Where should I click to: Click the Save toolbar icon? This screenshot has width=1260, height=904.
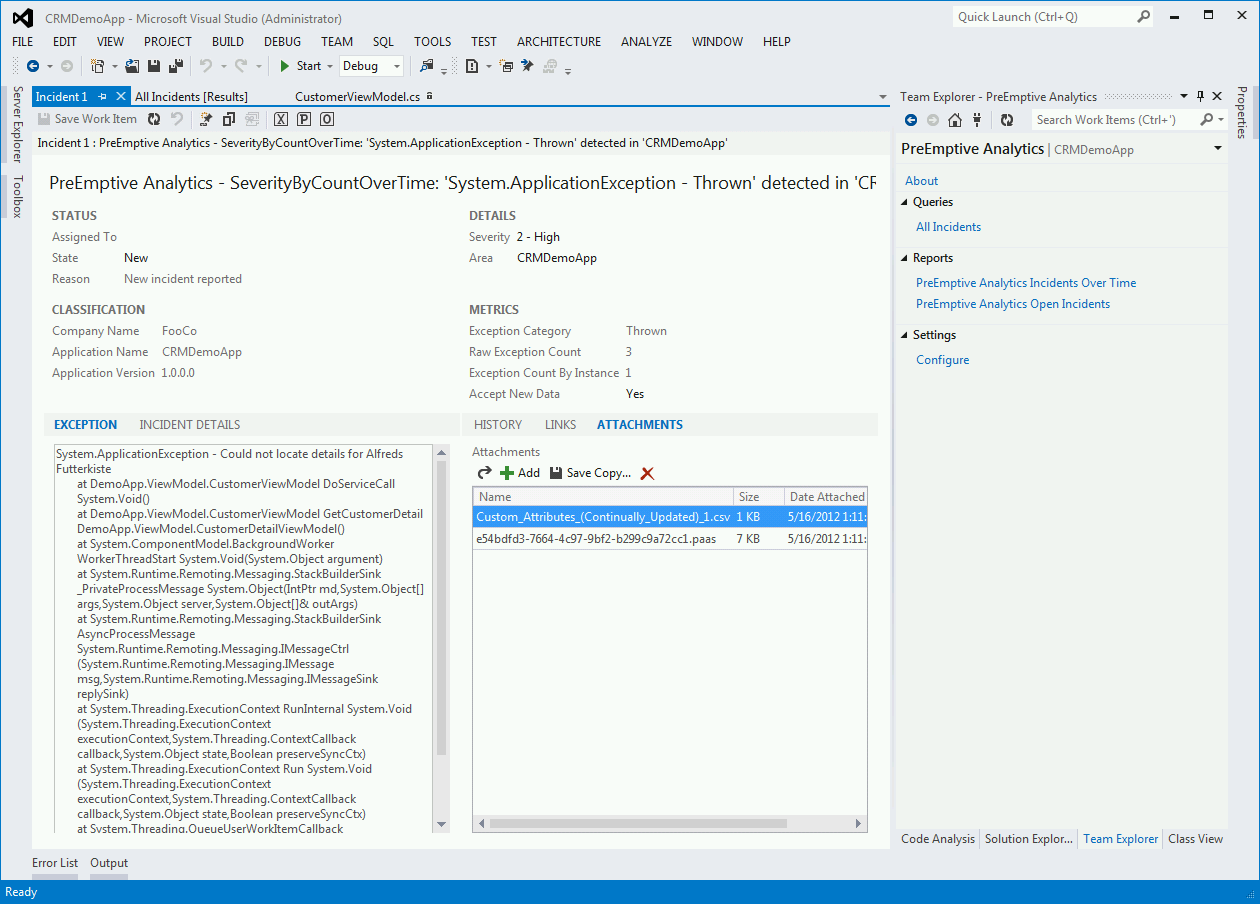point(154,66)
